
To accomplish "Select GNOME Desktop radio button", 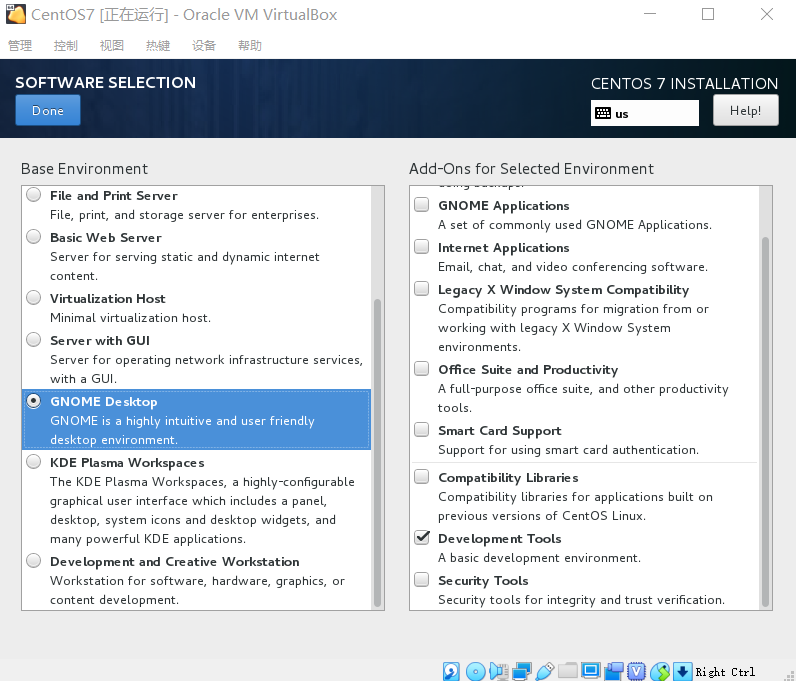I will coord(34,401).
